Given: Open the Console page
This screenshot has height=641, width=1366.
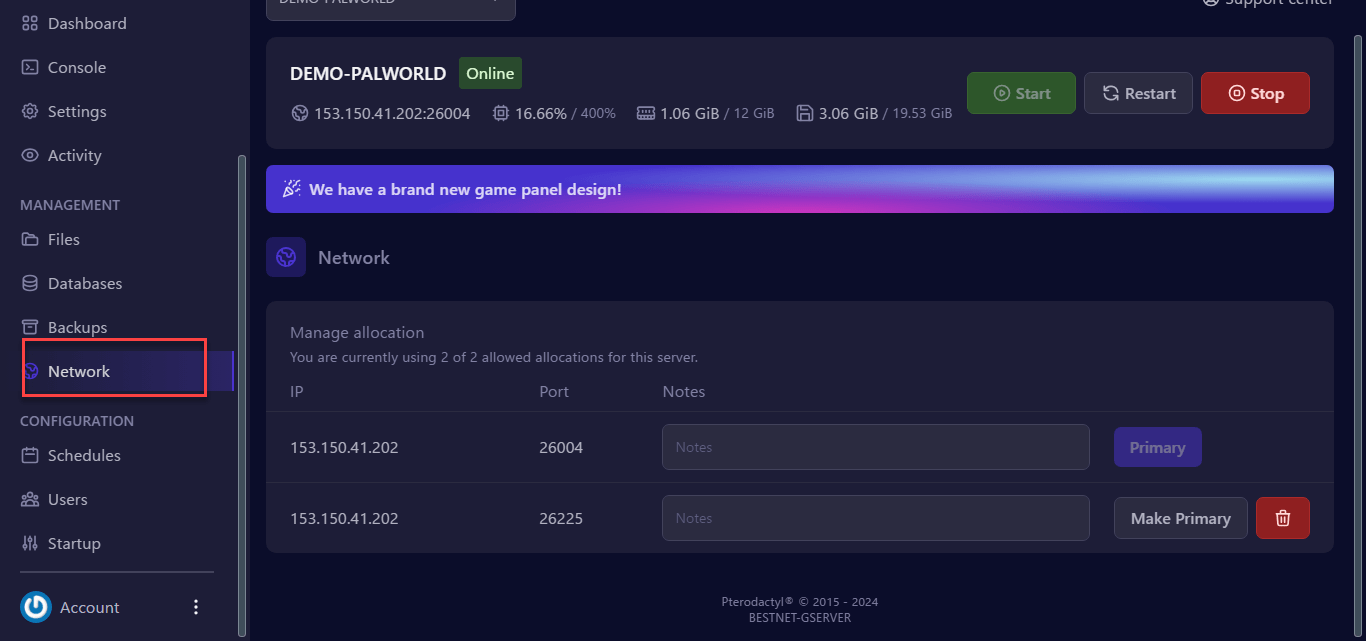Looking at the screenshot, I should tap(77, 67).
